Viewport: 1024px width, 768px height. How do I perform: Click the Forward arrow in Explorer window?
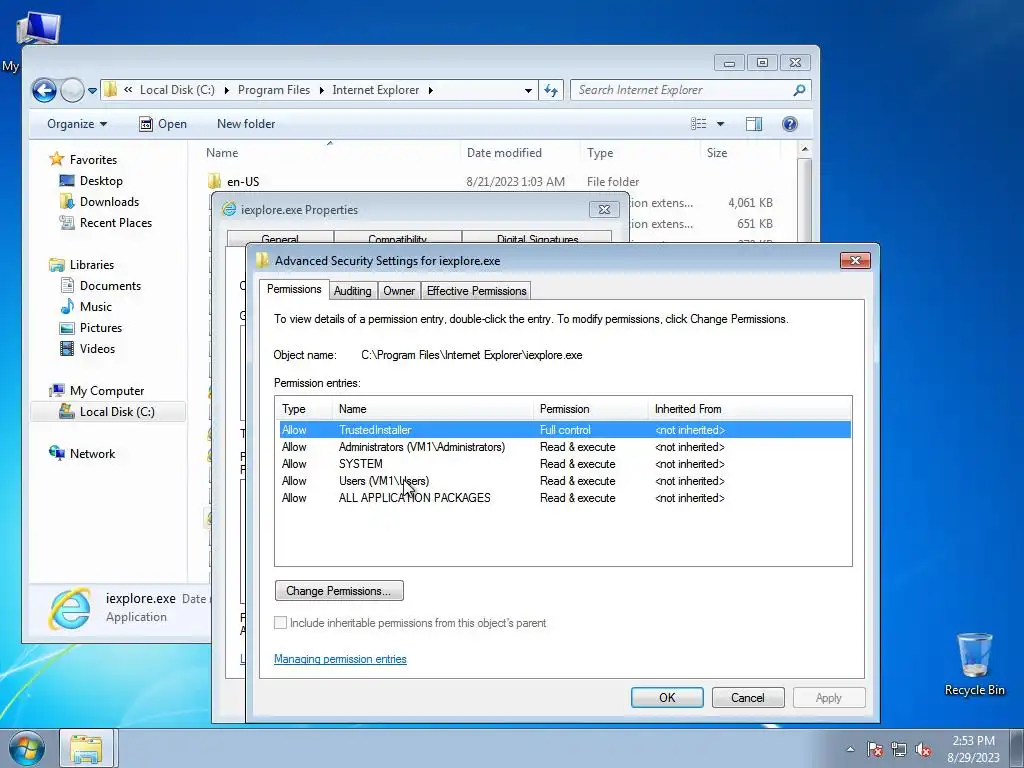[x=72, y=90]
